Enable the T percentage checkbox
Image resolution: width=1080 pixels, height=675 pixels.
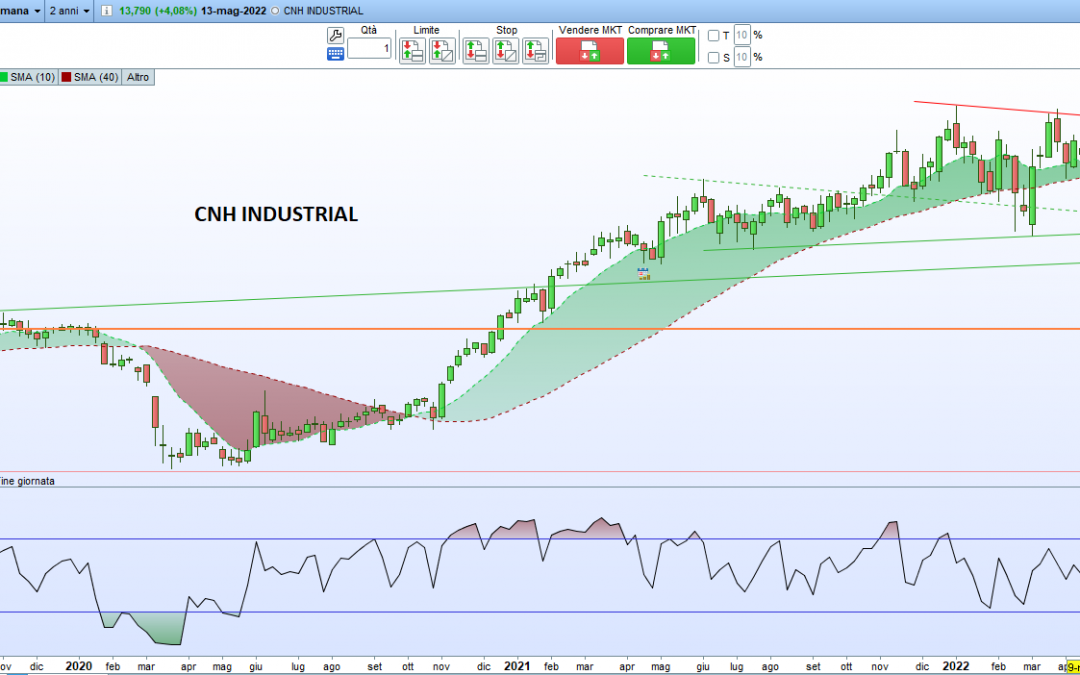[714, 36]
